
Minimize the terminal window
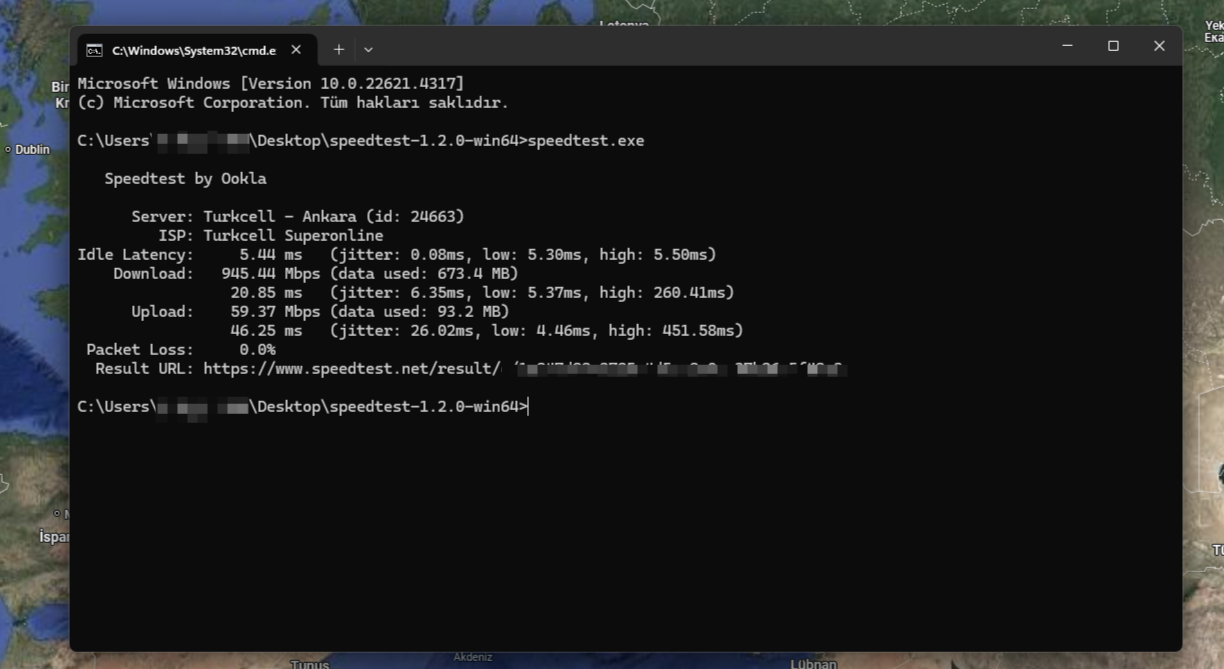pyautogui.click(x=1068, y=46)
